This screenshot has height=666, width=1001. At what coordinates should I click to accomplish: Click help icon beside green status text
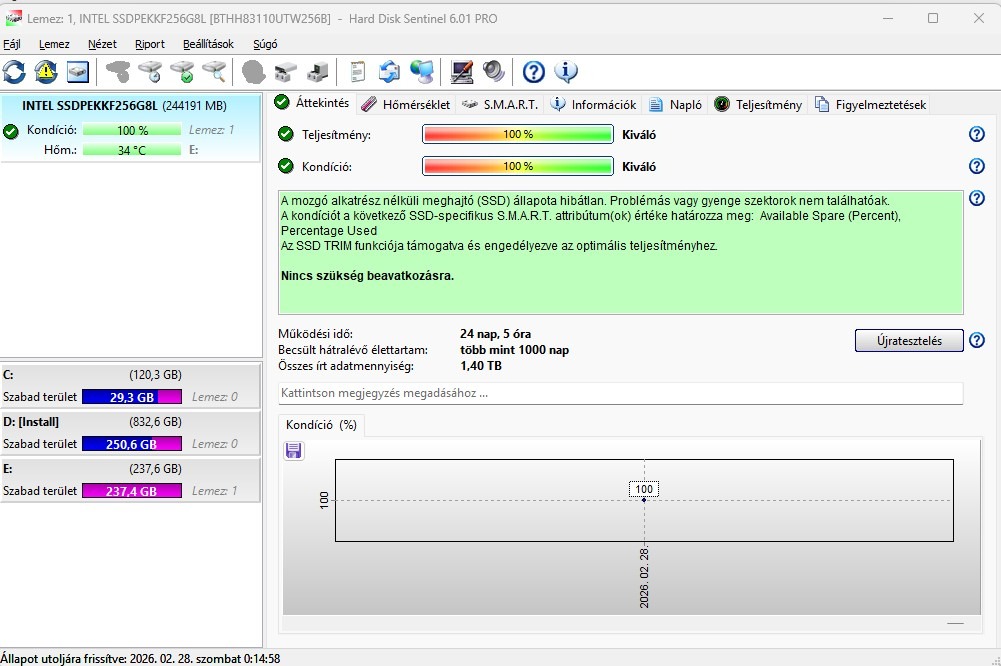point(977,198)
